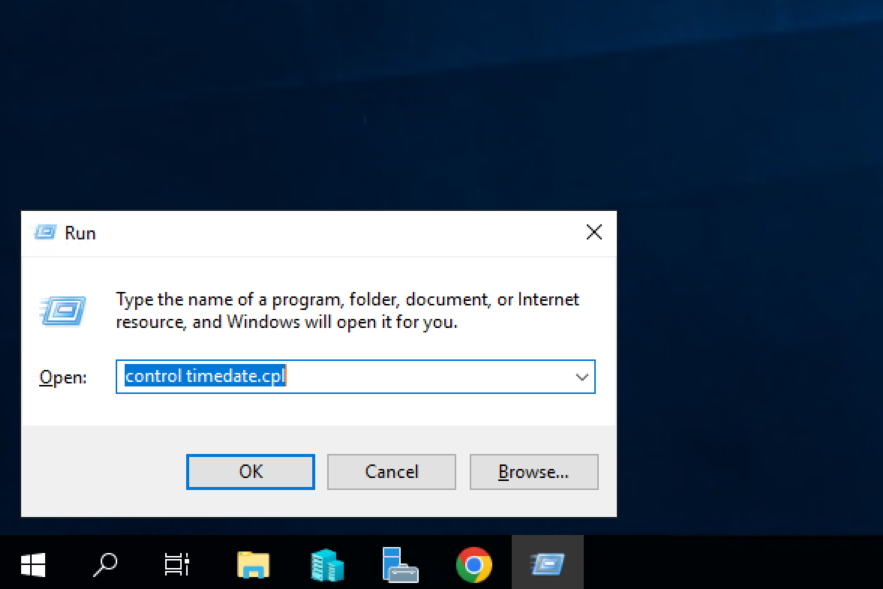Select the active Run taskbar button
Viewport: 883px width, 589px height.
547,564
